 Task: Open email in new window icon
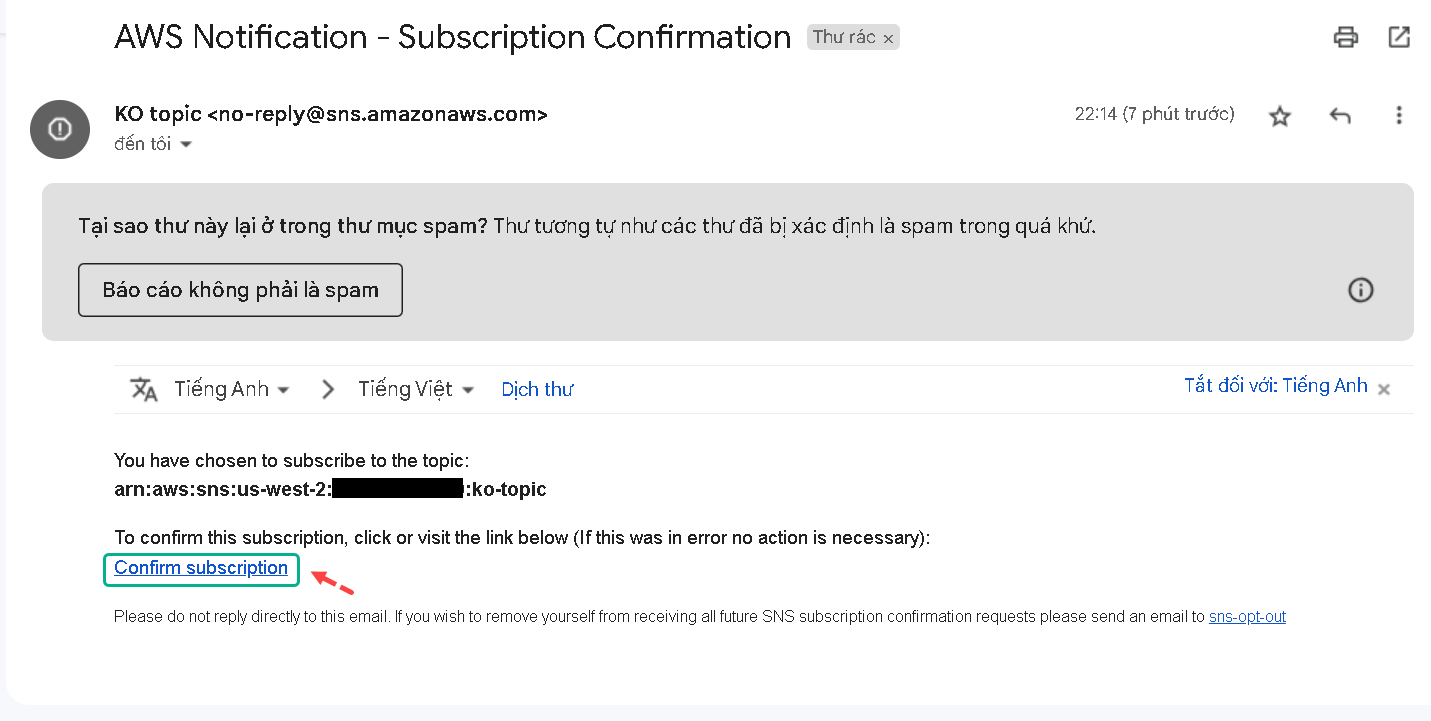1399,38
